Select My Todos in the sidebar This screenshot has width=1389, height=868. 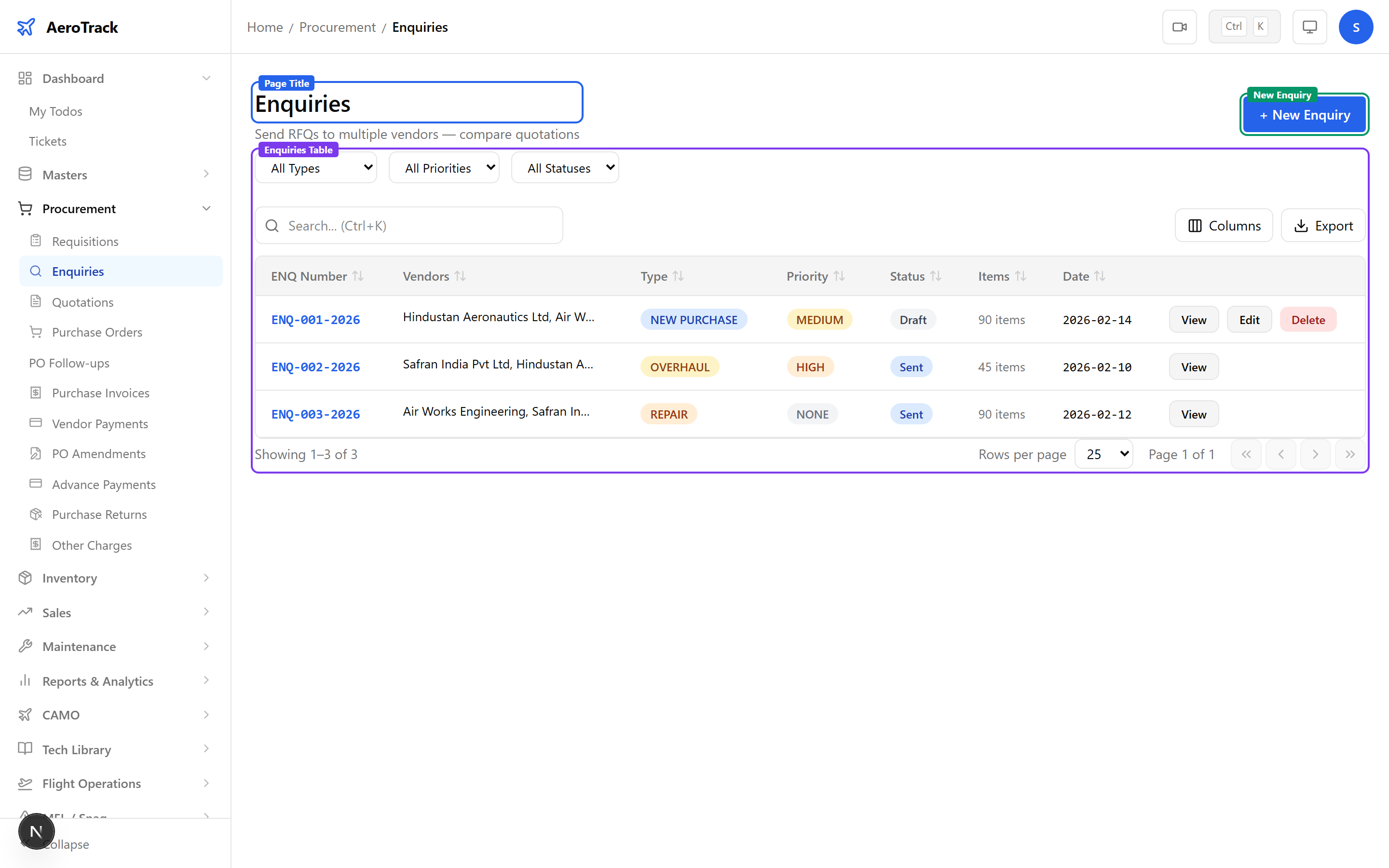(55, 111)
